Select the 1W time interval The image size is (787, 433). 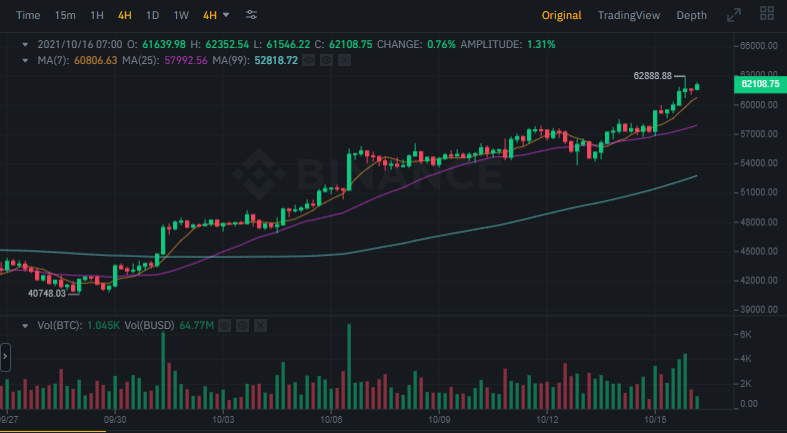tap(181, 15)
